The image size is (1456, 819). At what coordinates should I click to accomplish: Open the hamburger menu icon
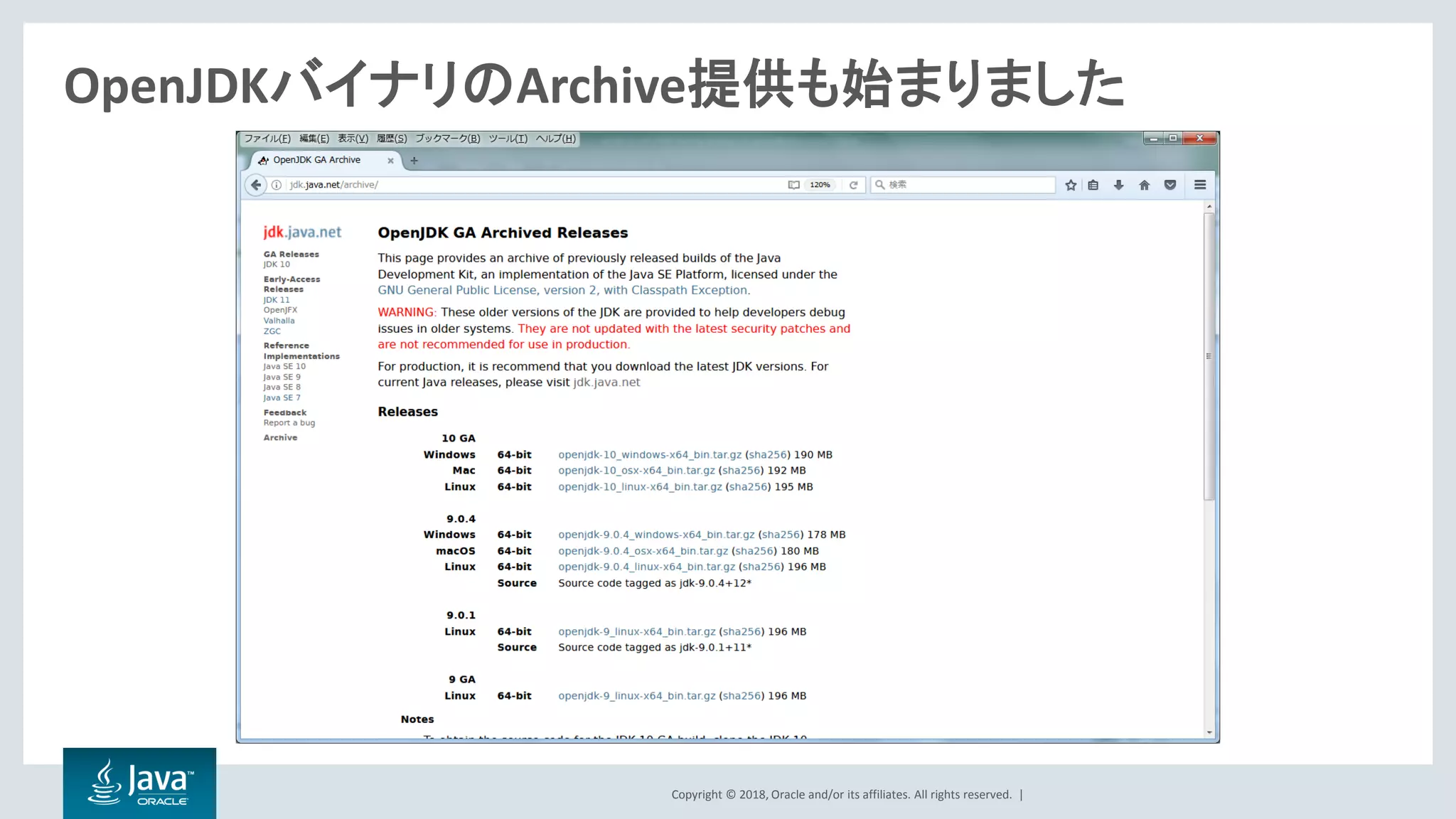[1200, 185]
